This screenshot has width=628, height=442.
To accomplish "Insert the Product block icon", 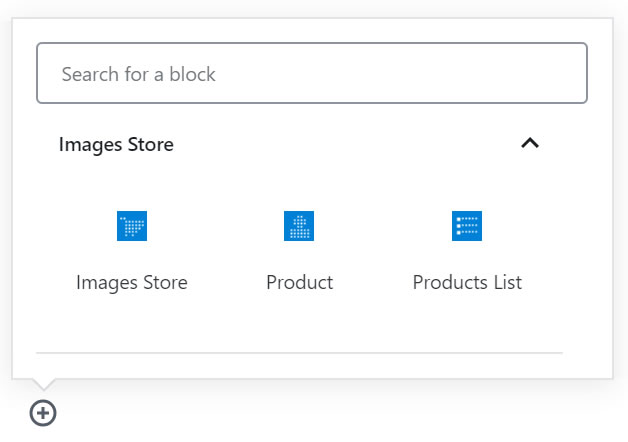I will coord(299,226).
